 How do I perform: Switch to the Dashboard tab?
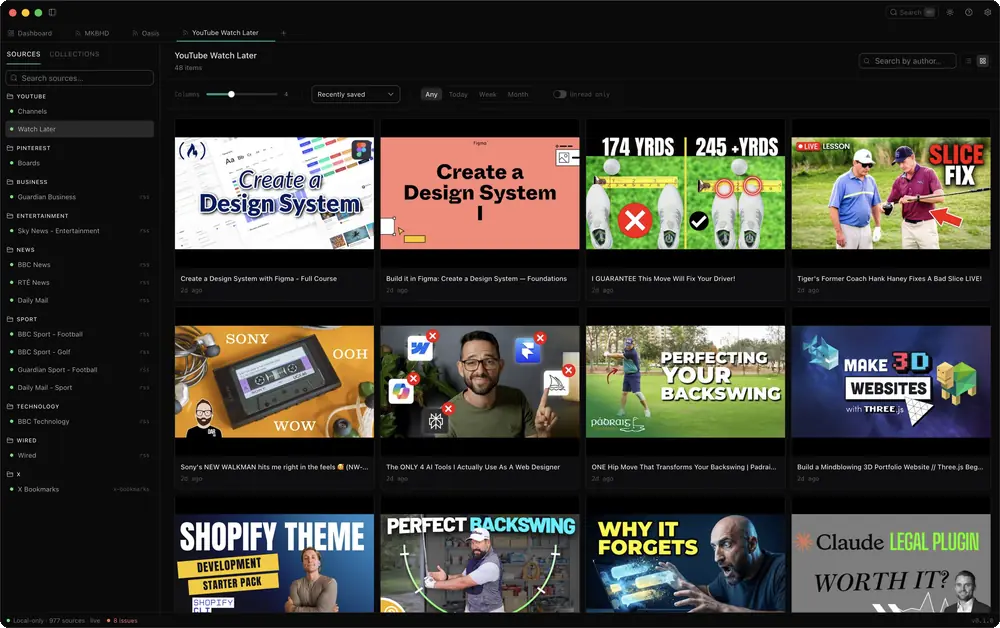pos(31,33)
